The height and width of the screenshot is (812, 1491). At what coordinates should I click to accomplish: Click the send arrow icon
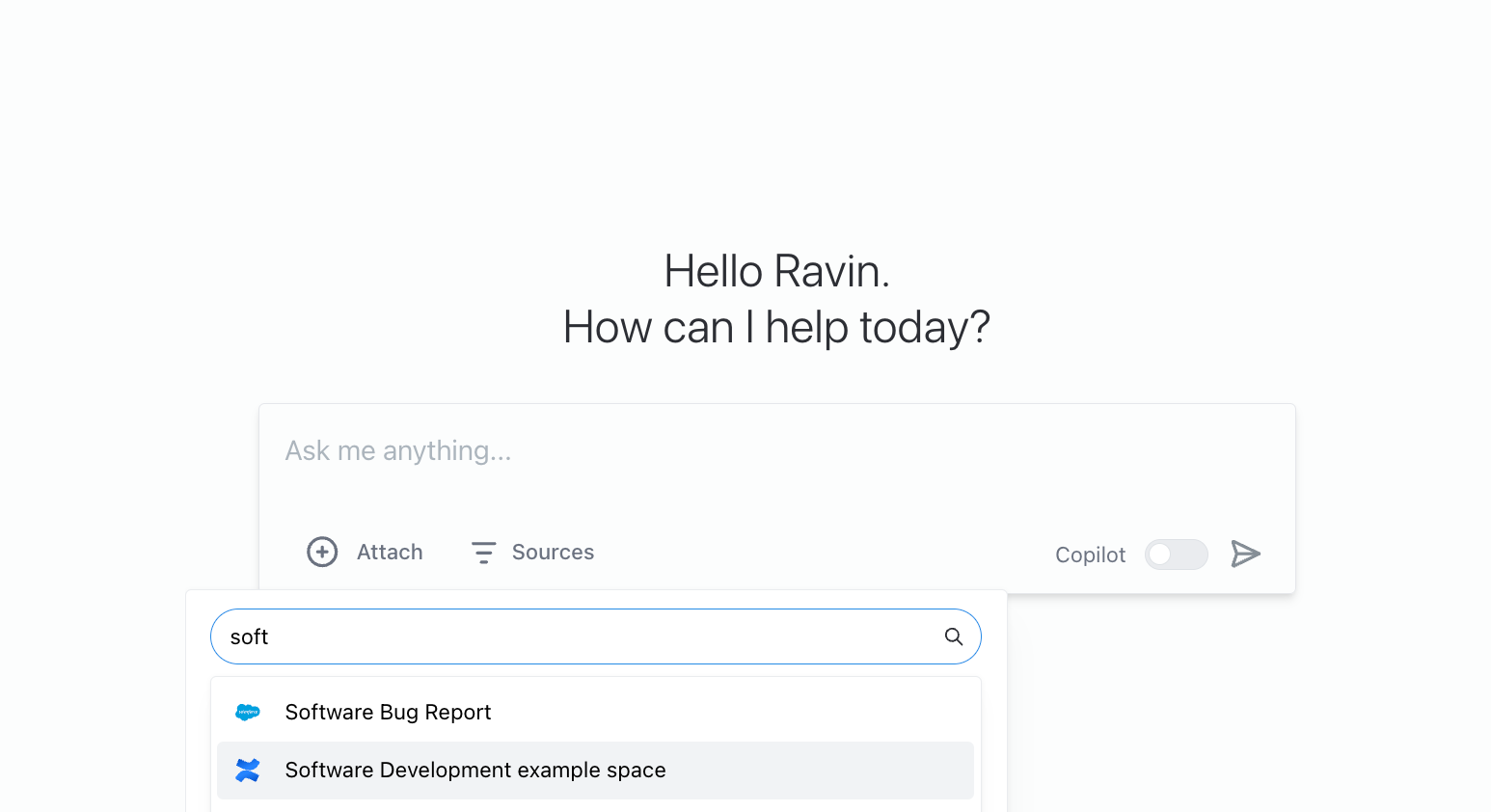[x=1245, y=554]
